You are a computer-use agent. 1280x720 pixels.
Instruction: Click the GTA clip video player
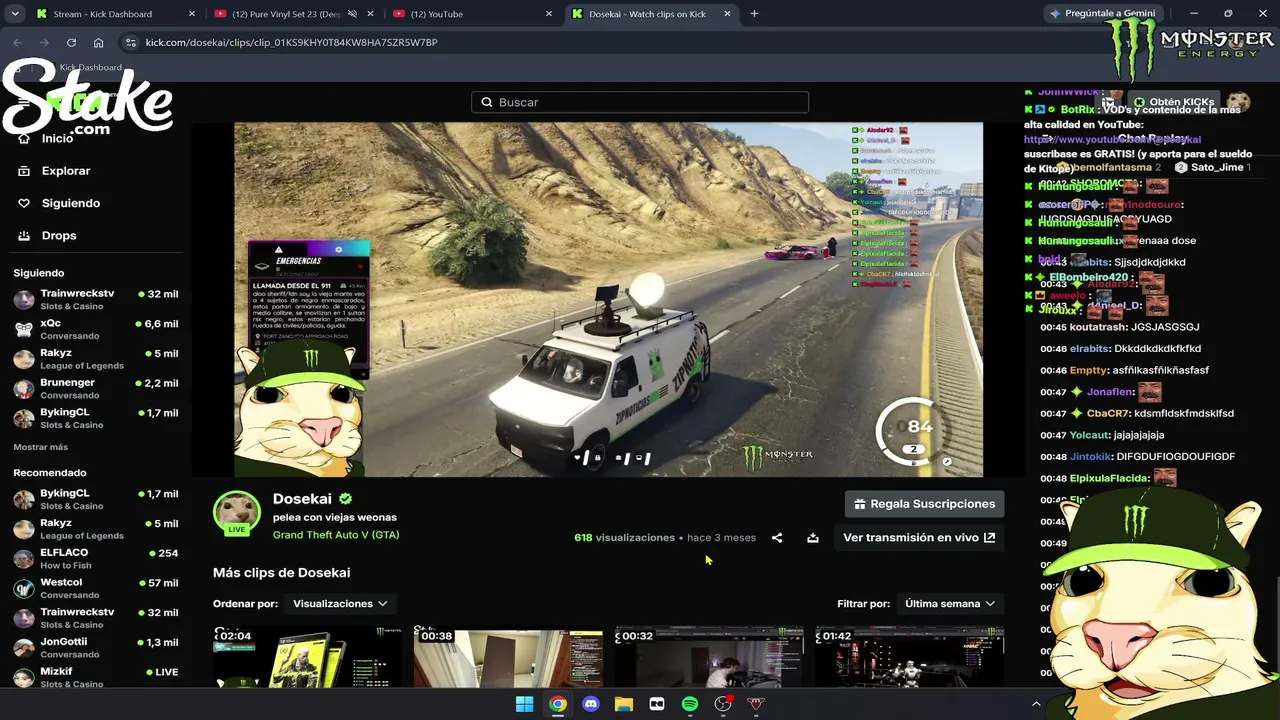click(x=608, y=300)
